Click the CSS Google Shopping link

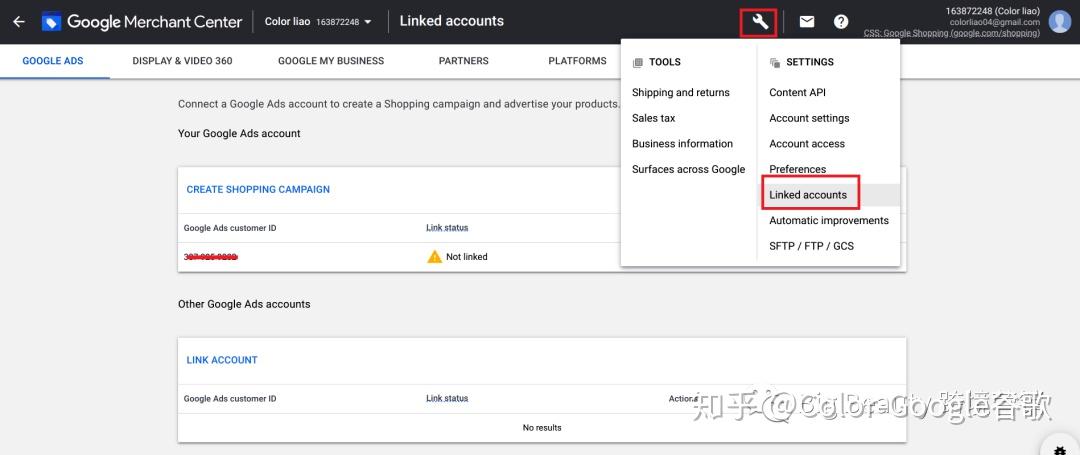(951, 33)
